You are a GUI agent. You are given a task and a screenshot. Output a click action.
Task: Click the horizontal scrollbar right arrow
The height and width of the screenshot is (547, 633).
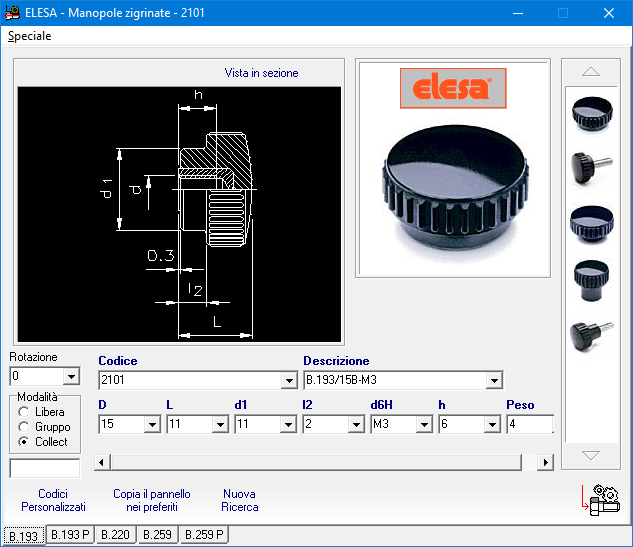tap(546, 462)
